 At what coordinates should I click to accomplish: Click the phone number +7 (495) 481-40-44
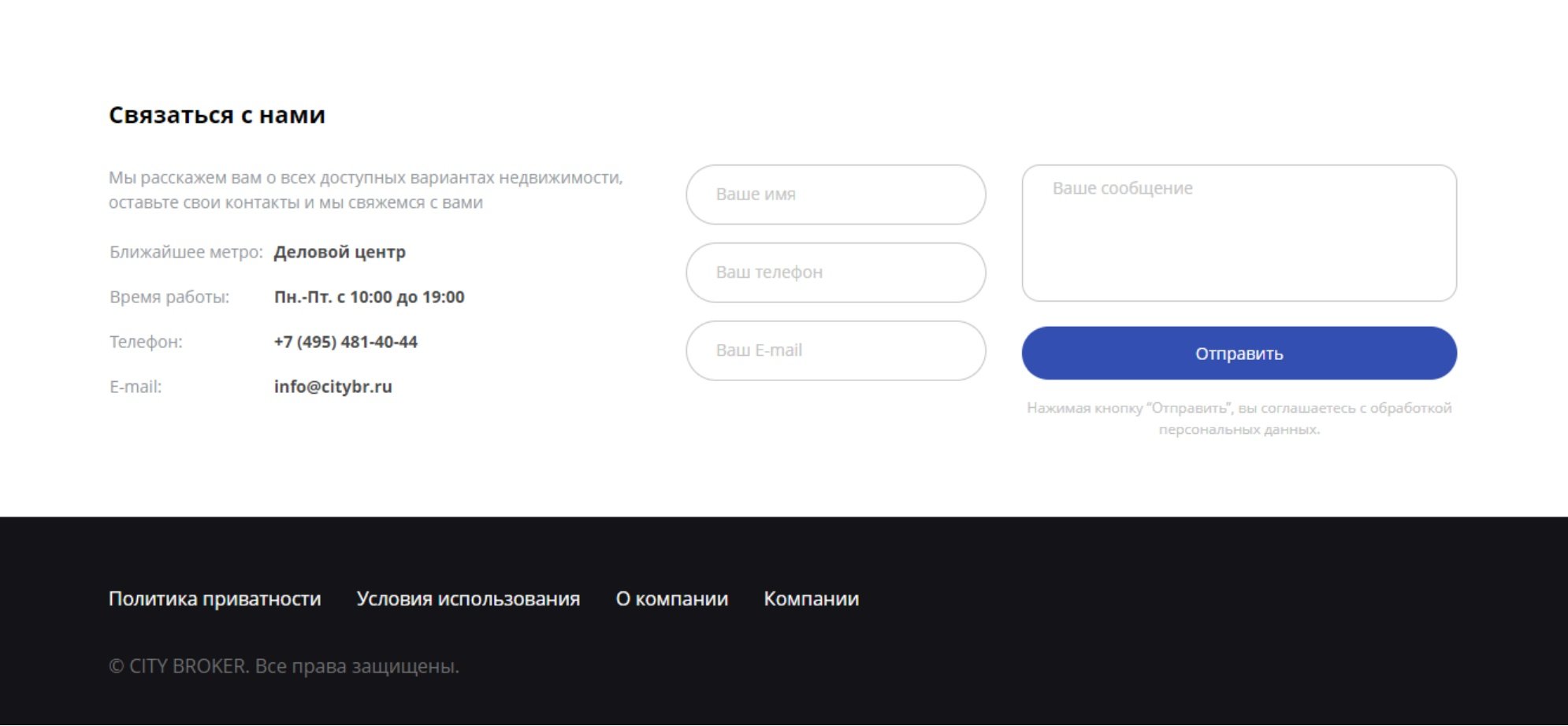pyautogui.click(x=345, y=342)
